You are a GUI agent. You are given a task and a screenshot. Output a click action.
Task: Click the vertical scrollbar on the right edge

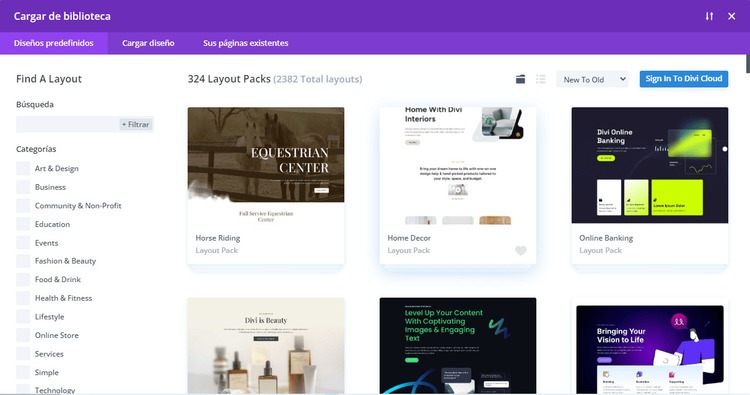point(748,64)
